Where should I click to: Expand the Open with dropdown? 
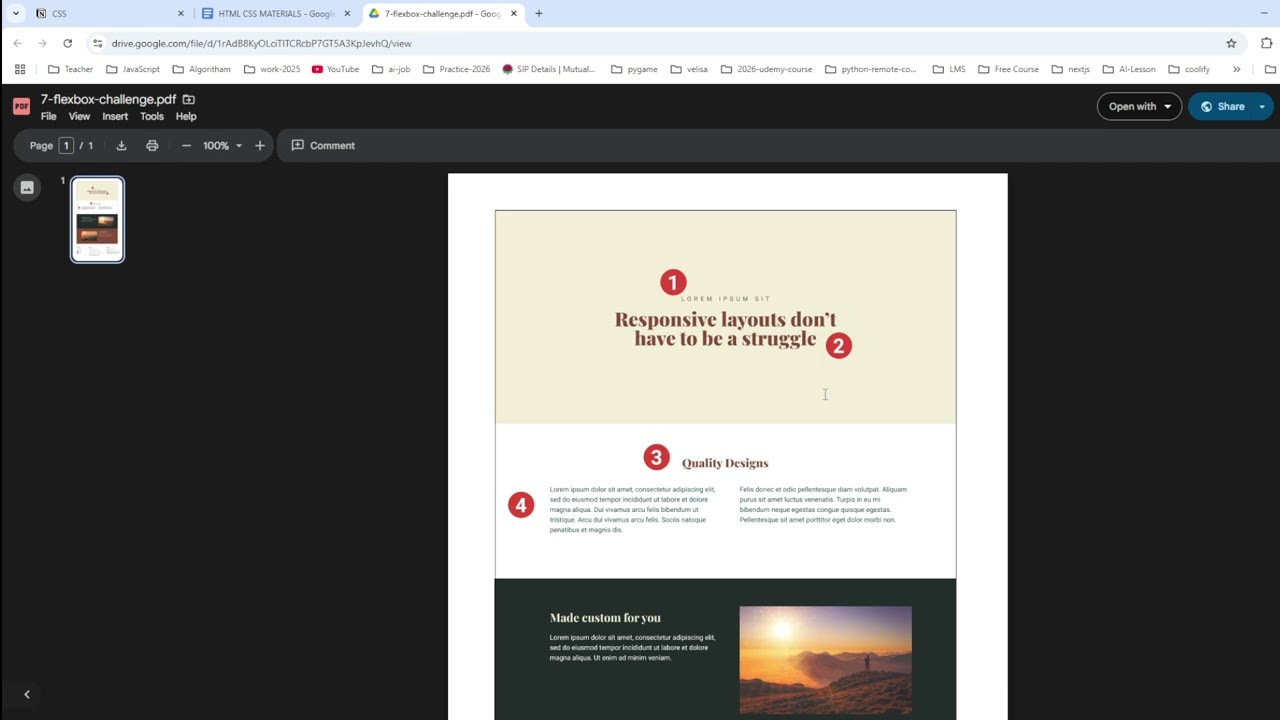1139,106
